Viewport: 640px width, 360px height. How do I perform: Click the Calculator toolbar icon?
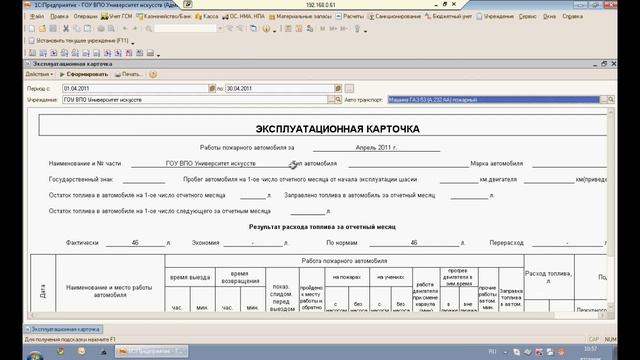pos(288,29)
